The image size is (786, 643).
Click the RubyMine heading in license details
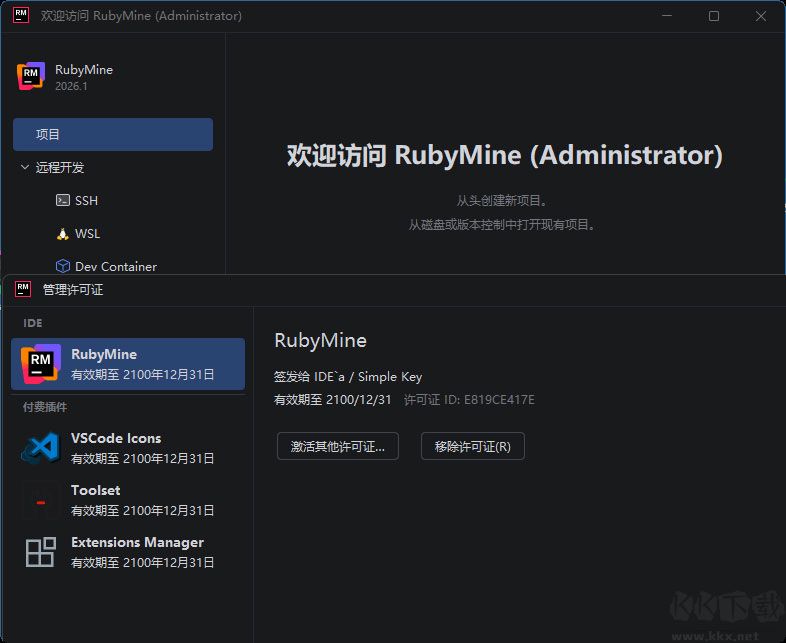pyautogui.click(x=320, y=341)
